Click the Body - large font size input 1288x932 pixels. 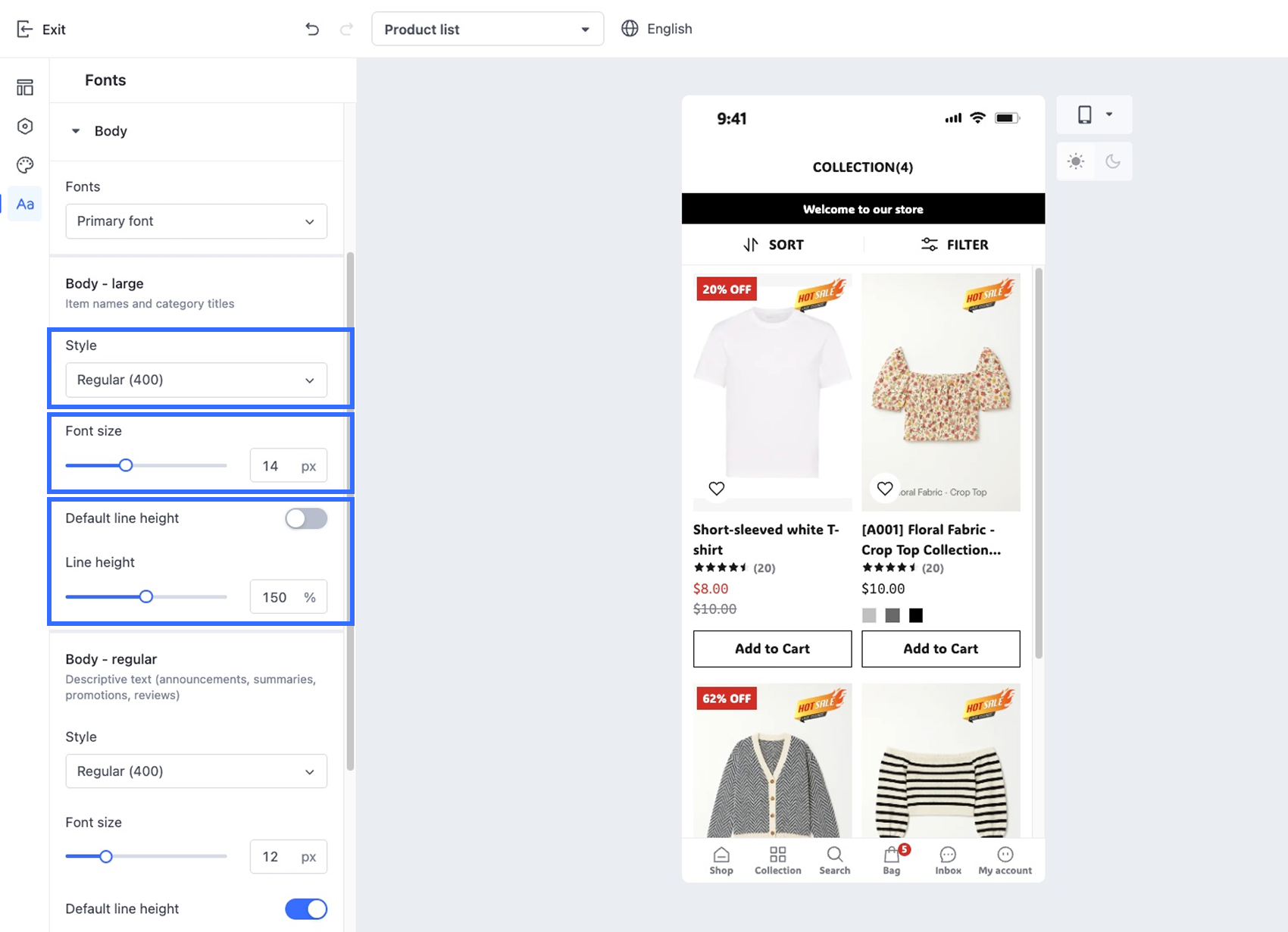pyautogui.click(x=289, y=465)
